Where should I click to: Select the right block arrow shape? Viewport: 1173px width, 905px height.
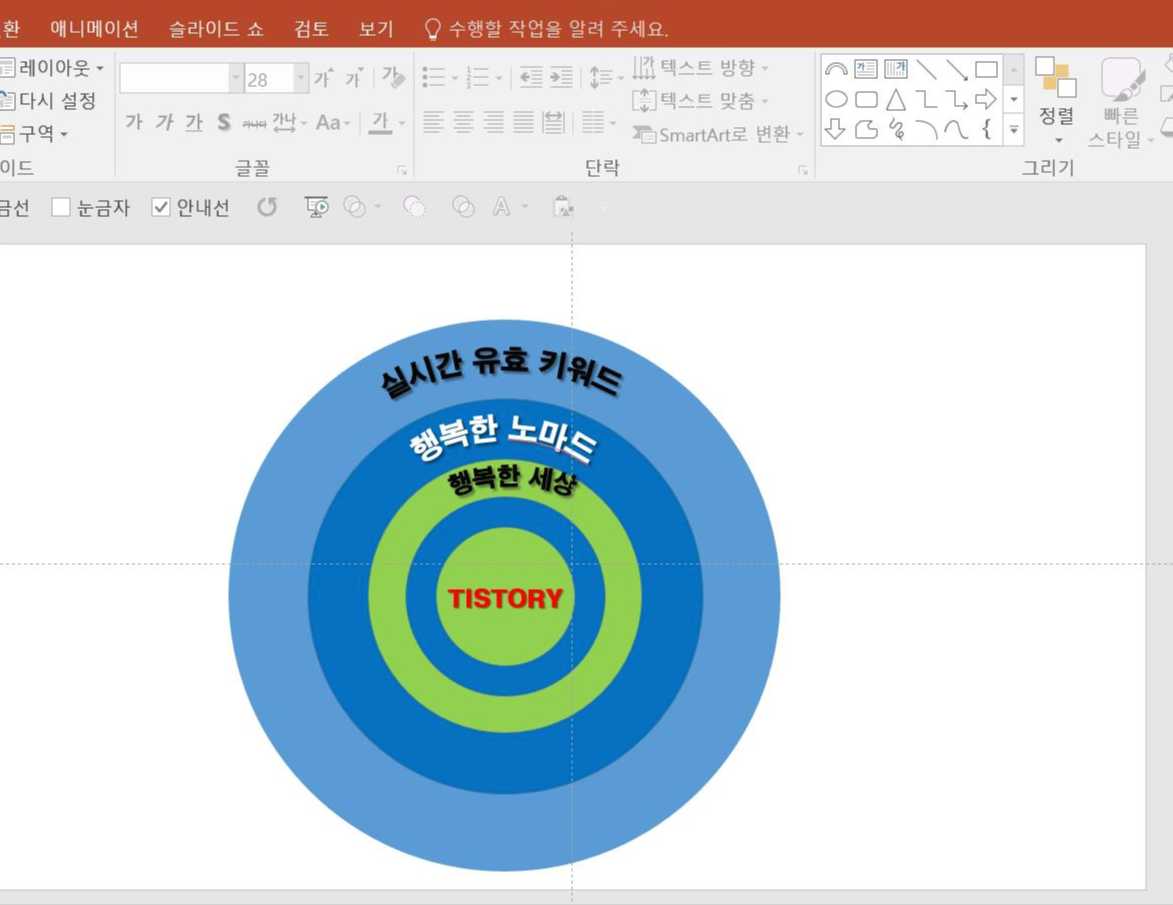[x=986, y=99]
